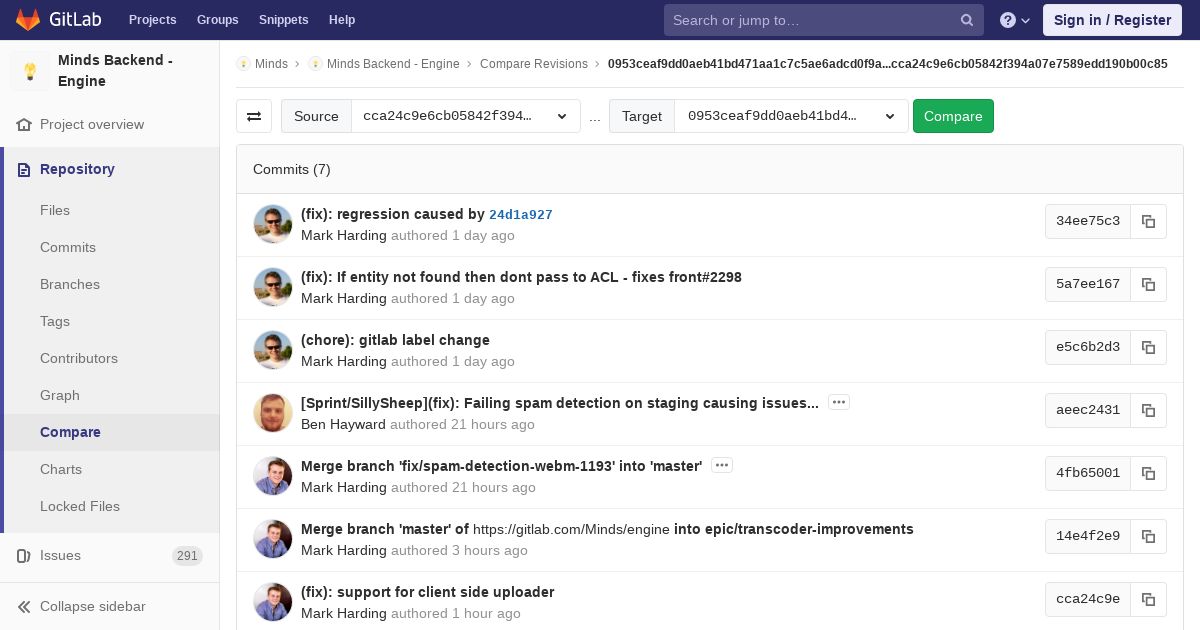Click the Repository file icon in sidebar

(24, 170)
